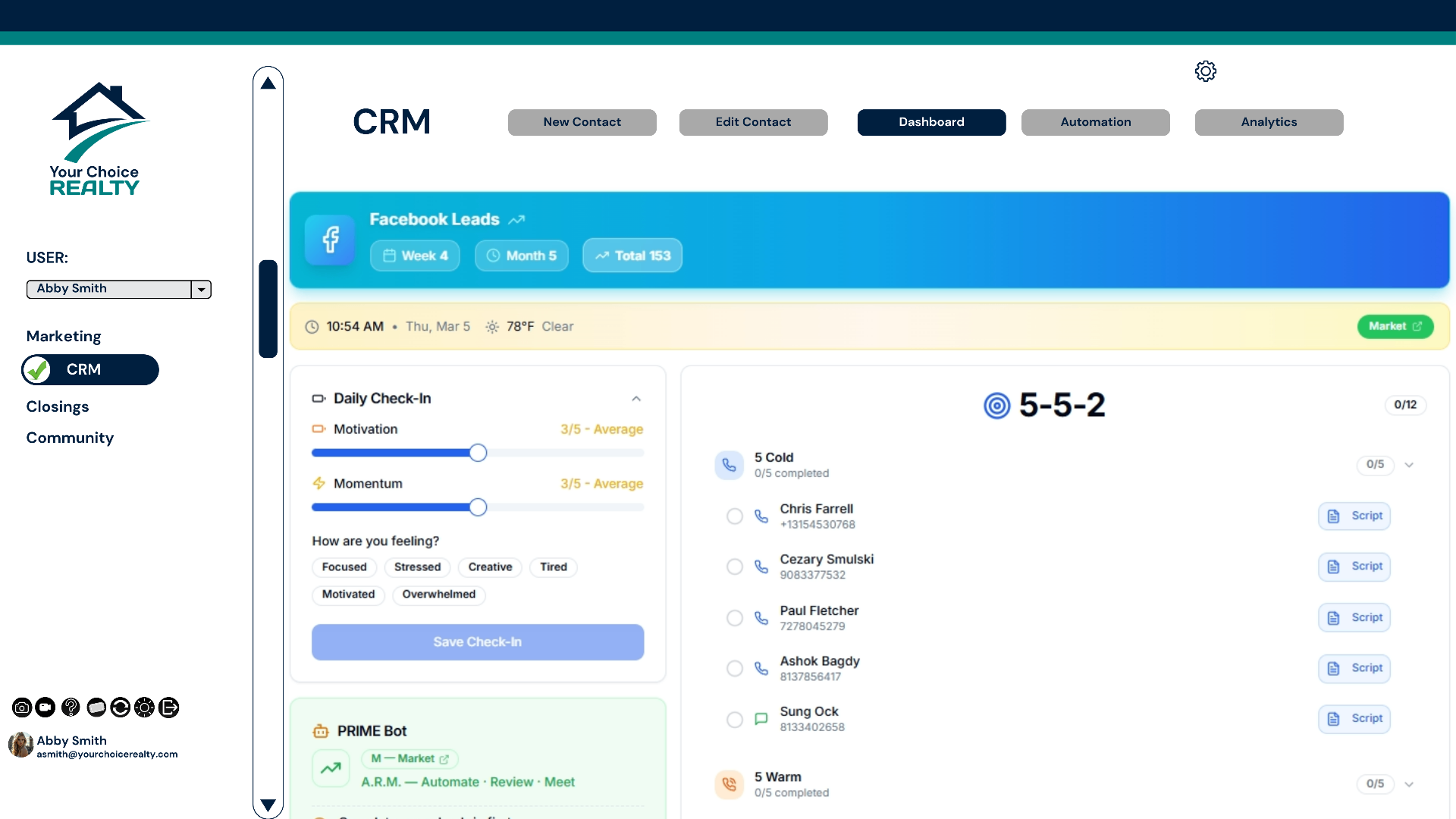Screen dimensions: 1456x819
Task: Open the help question mark icon
Action: (x=71, y=708)
